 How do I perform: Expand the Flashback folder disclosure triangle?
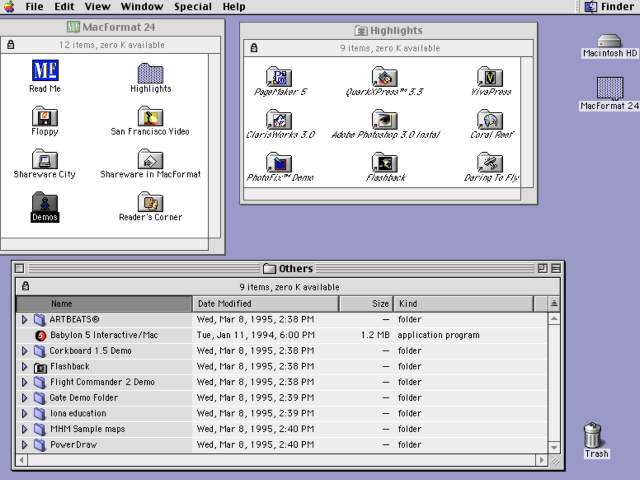(24, 367)
